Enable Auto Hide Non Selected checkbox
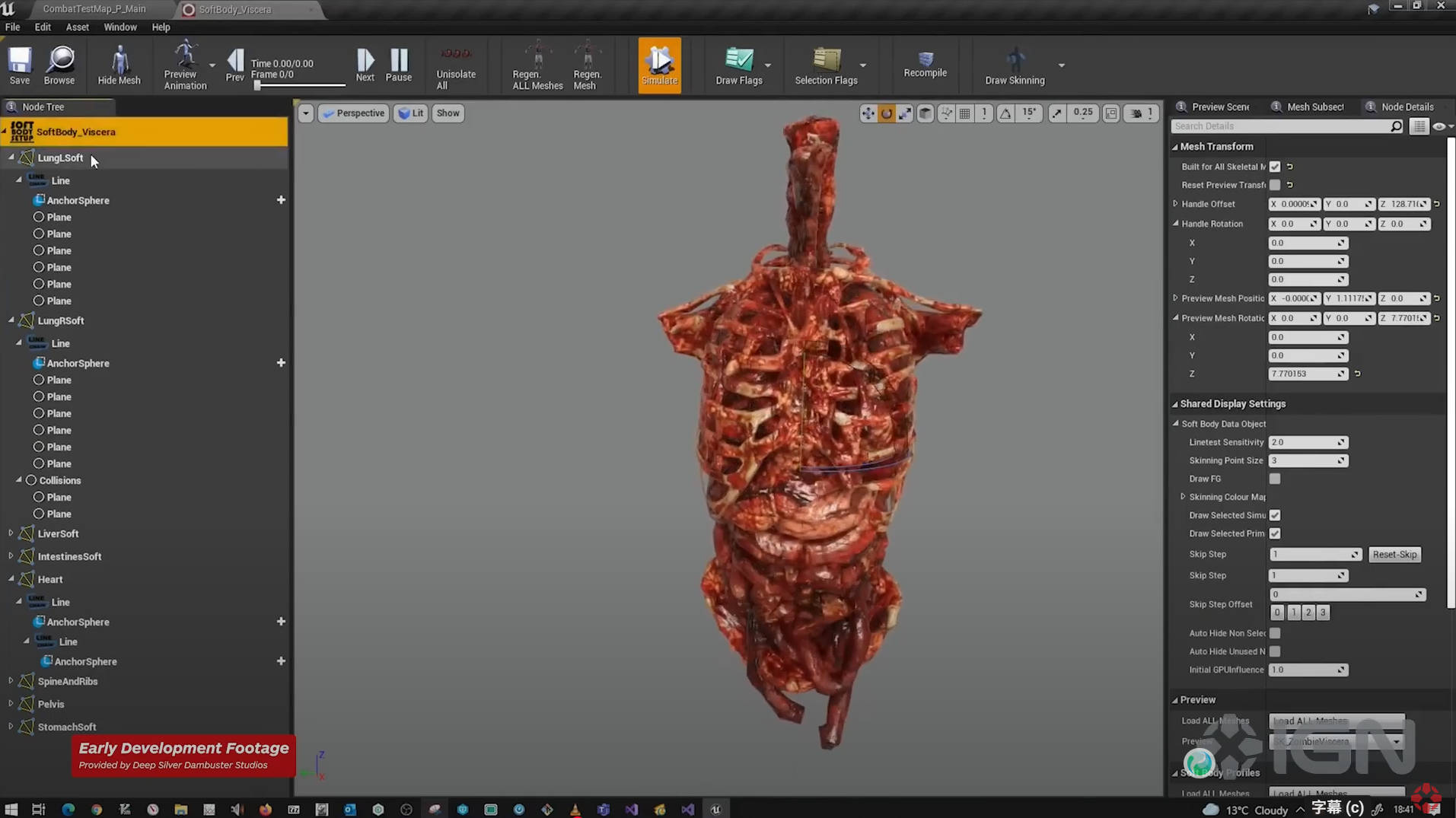Viewport: 1456px width, 818px height. [x=1275, y=633]
